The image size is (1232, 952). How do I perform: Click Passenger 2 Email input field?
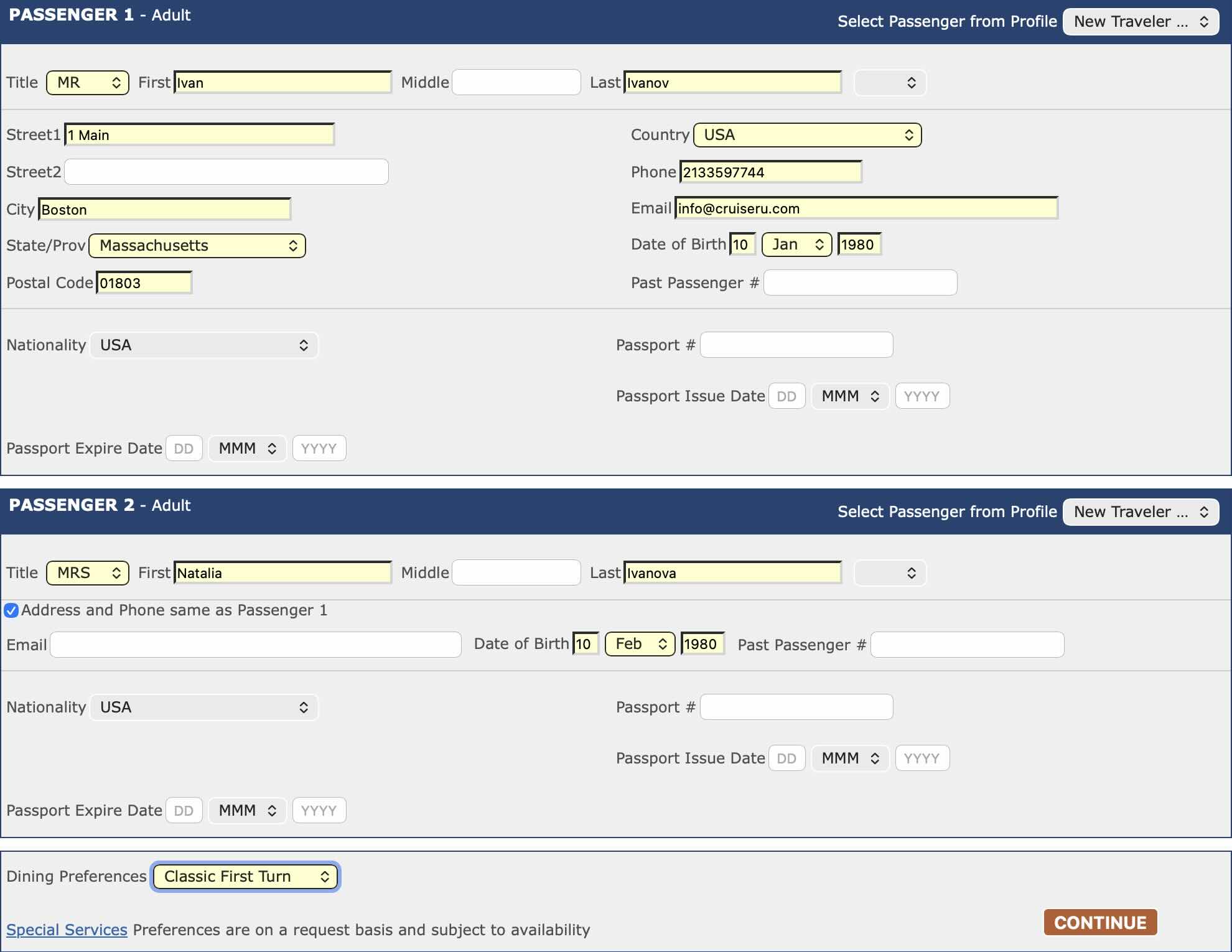(x=255, y=645)
